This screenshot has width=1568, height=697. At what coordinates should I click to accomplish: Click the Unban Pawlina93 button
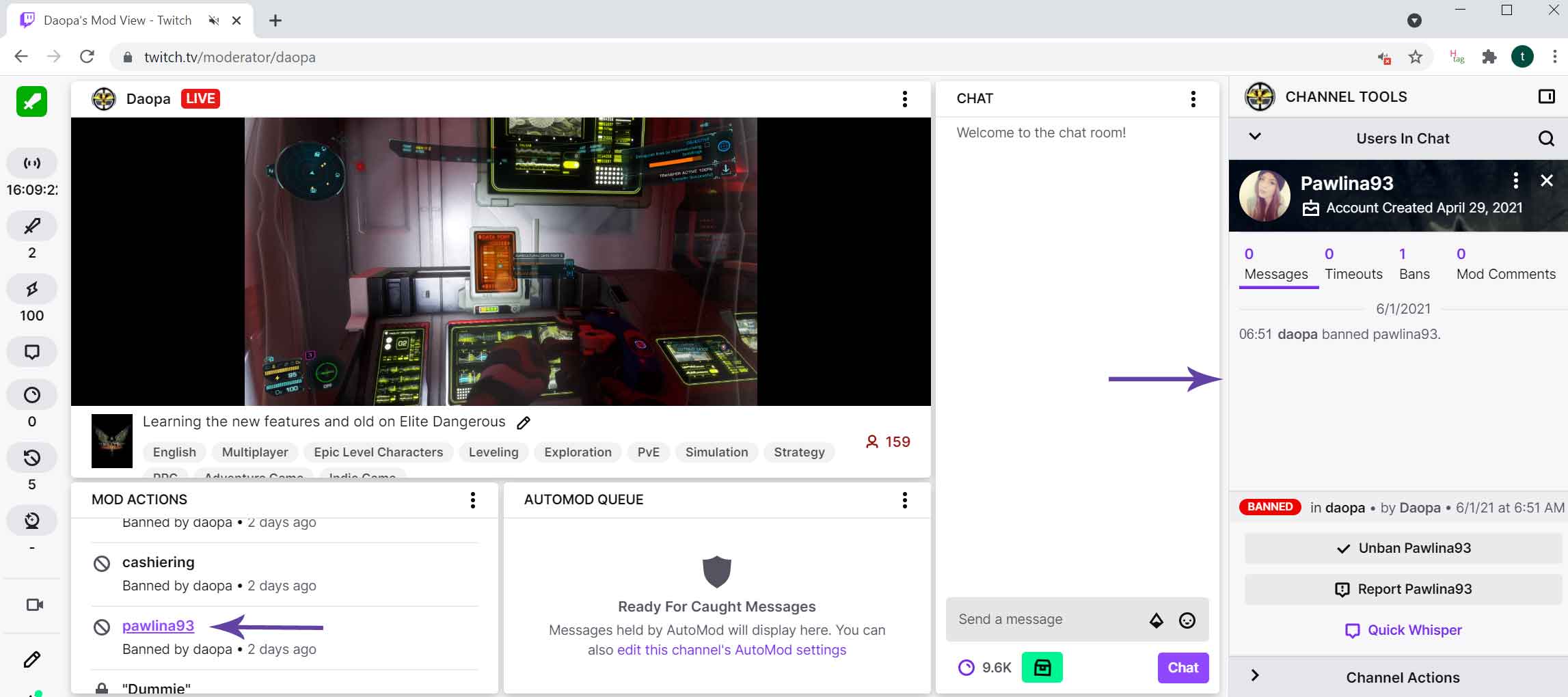coord(1403,548)
